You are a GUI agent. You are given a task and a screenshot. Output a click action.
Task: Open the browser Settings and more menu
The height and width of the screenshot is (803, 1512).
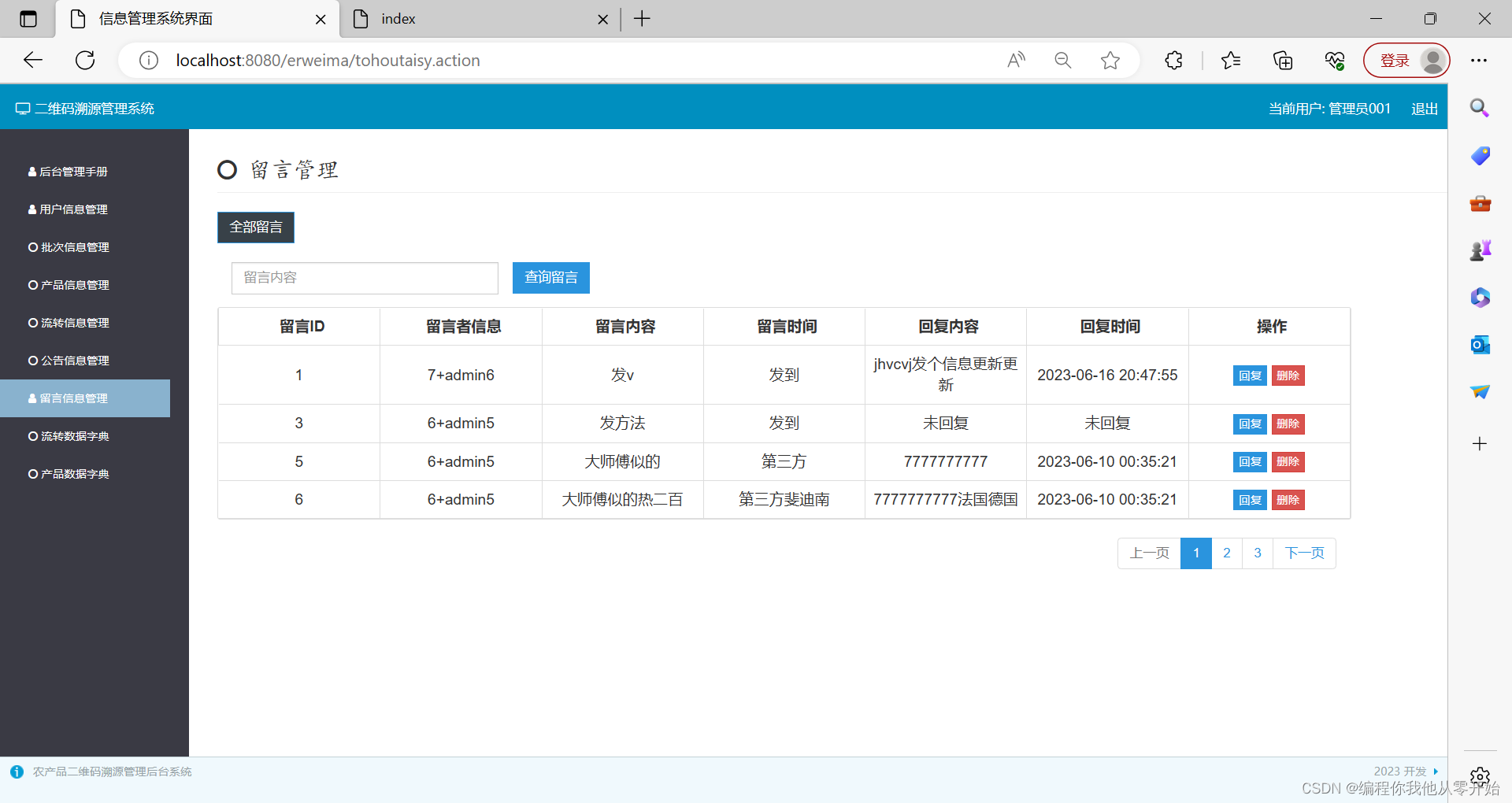pyautogui.click(x=1479, y=60)
